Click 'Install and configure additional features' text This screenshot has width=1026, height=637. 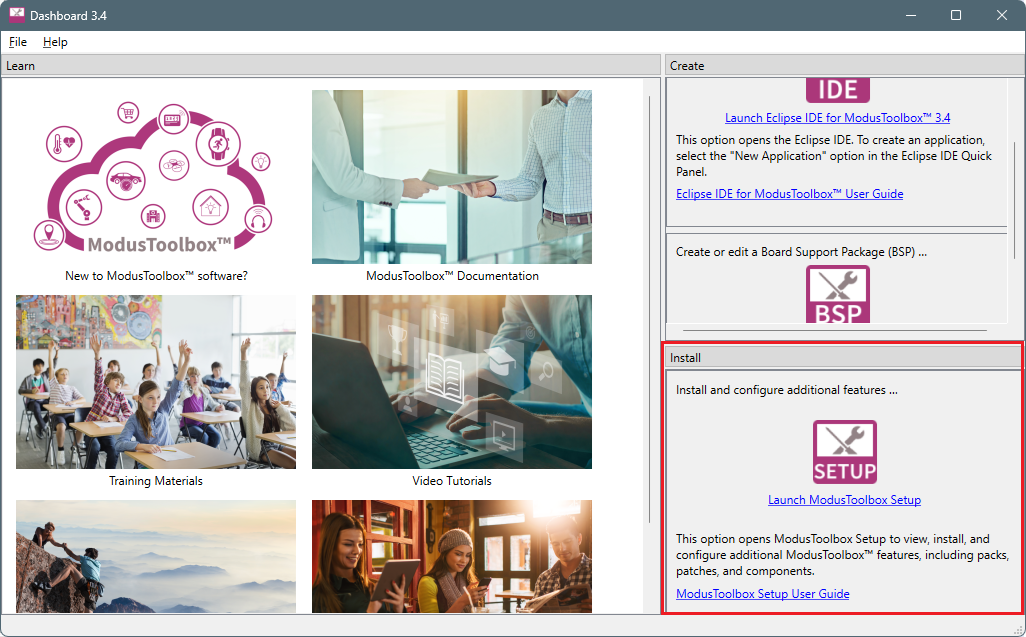click(x=787, y=390)
